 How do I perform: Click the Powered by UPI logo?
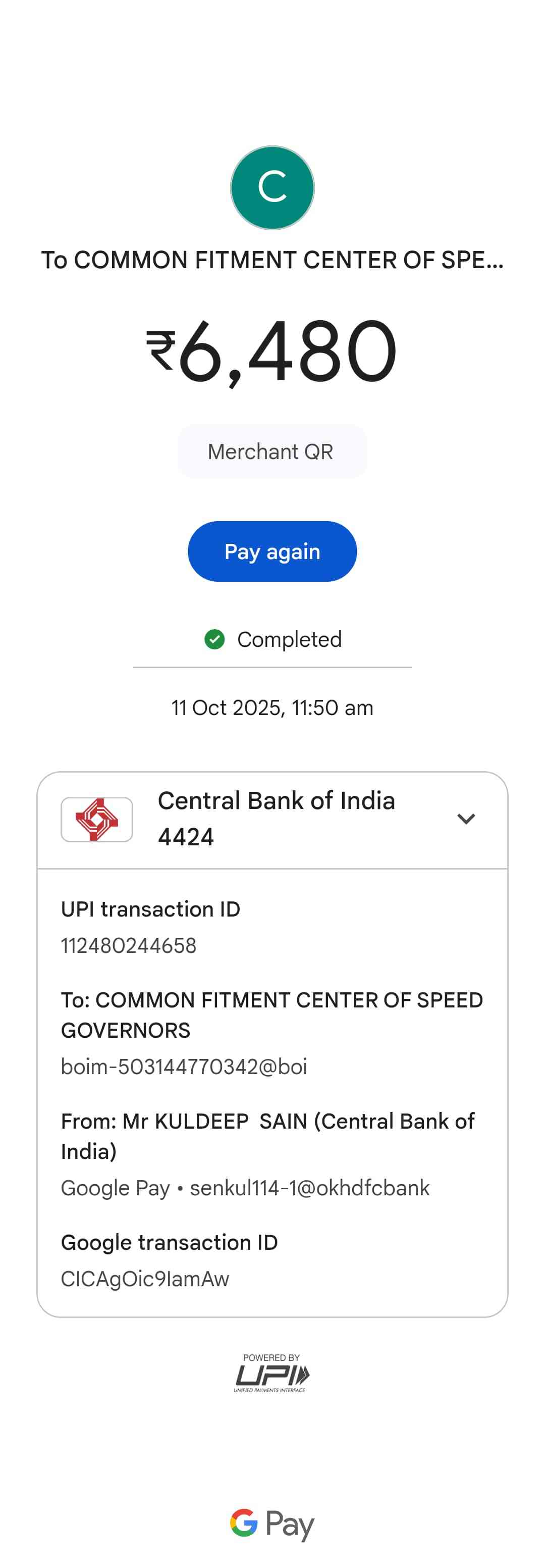[x=272, y=1373]
